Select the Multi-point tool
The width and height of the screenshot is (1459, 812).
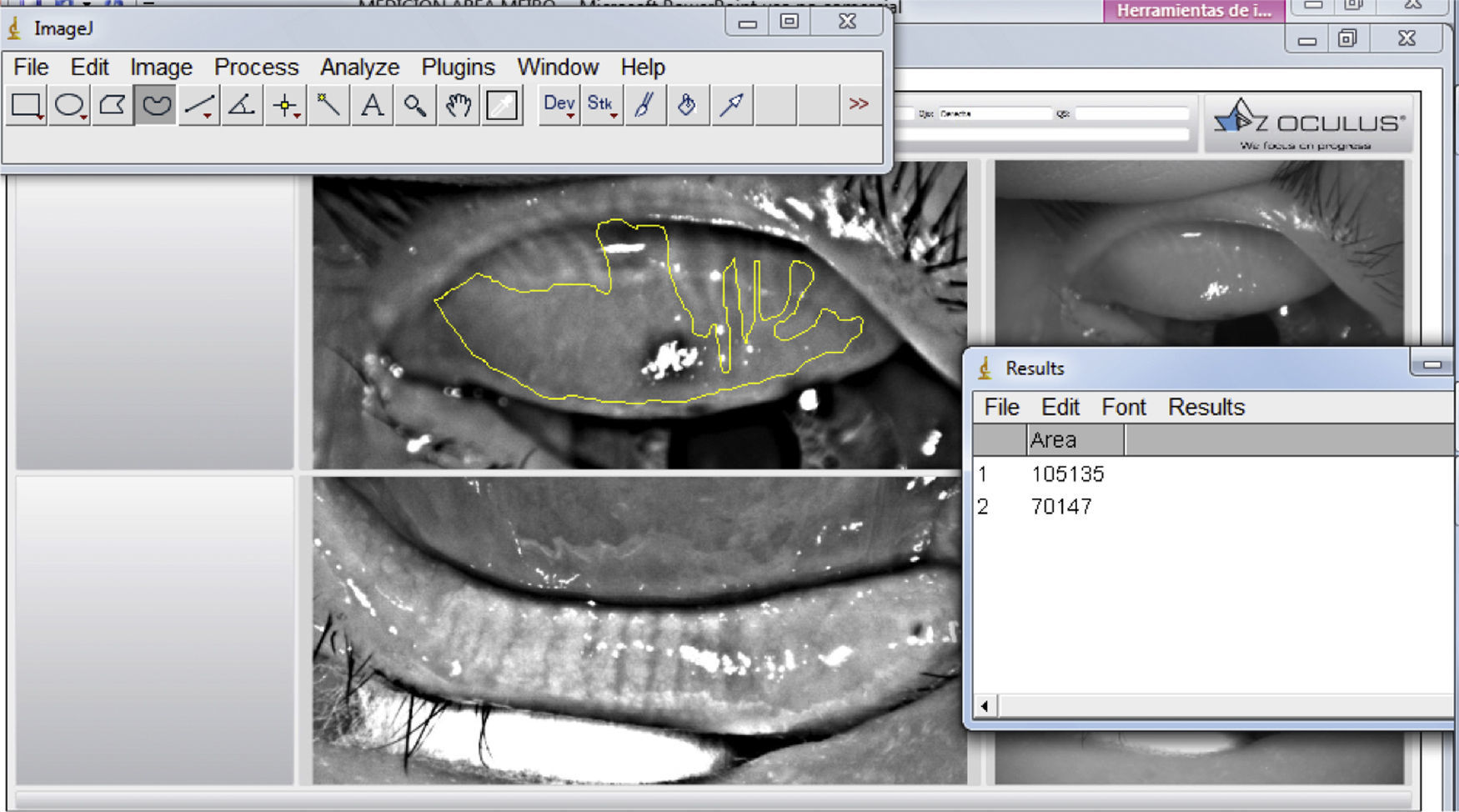(286, 105)
